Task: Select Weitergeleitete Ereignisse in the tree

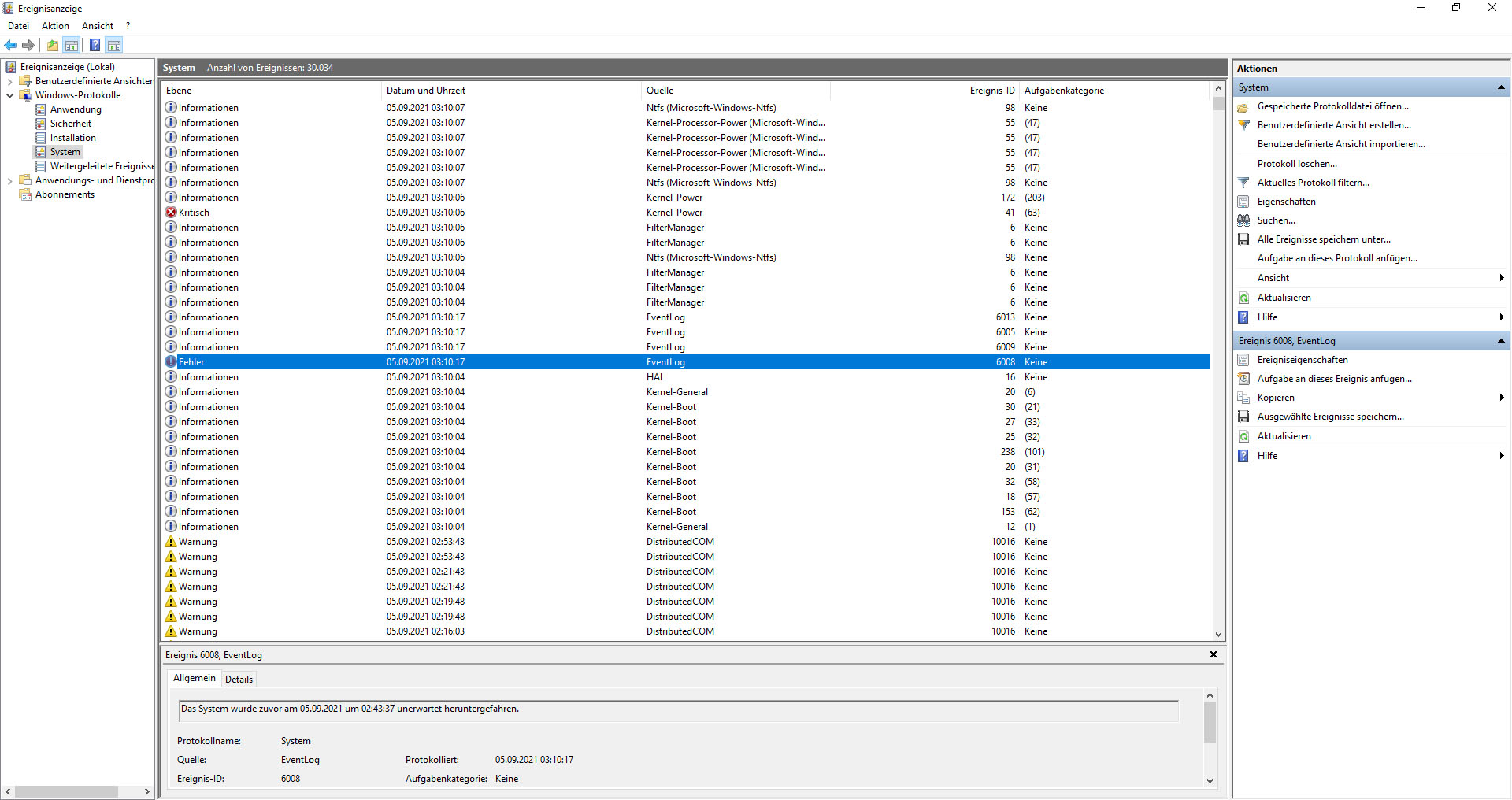Action: pos(102,166)
